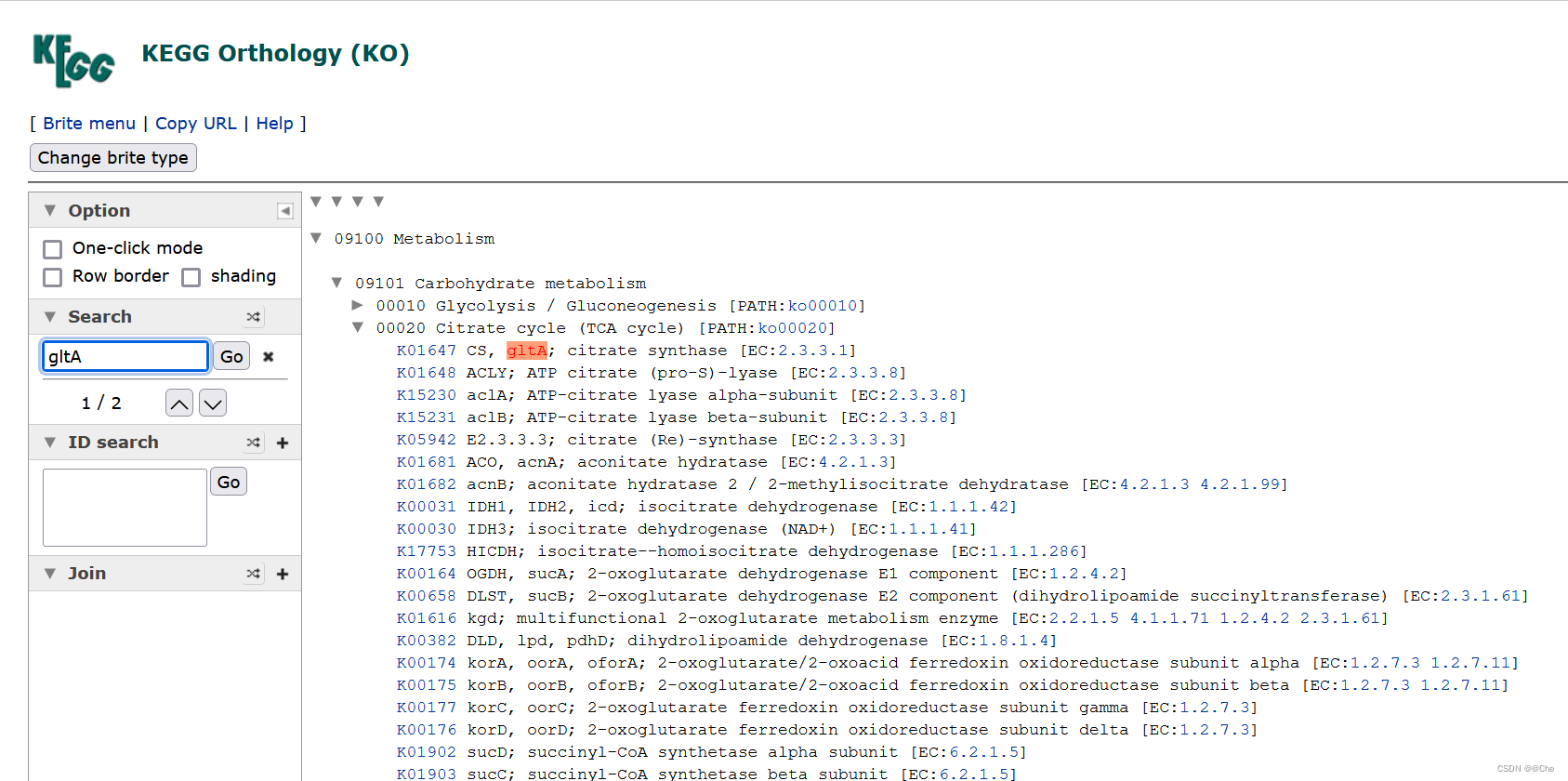Image resolution: width=1568 pixels, height=781 pixels.
Task: Open pathway link ko00020
Action: (x=793, y=328)
